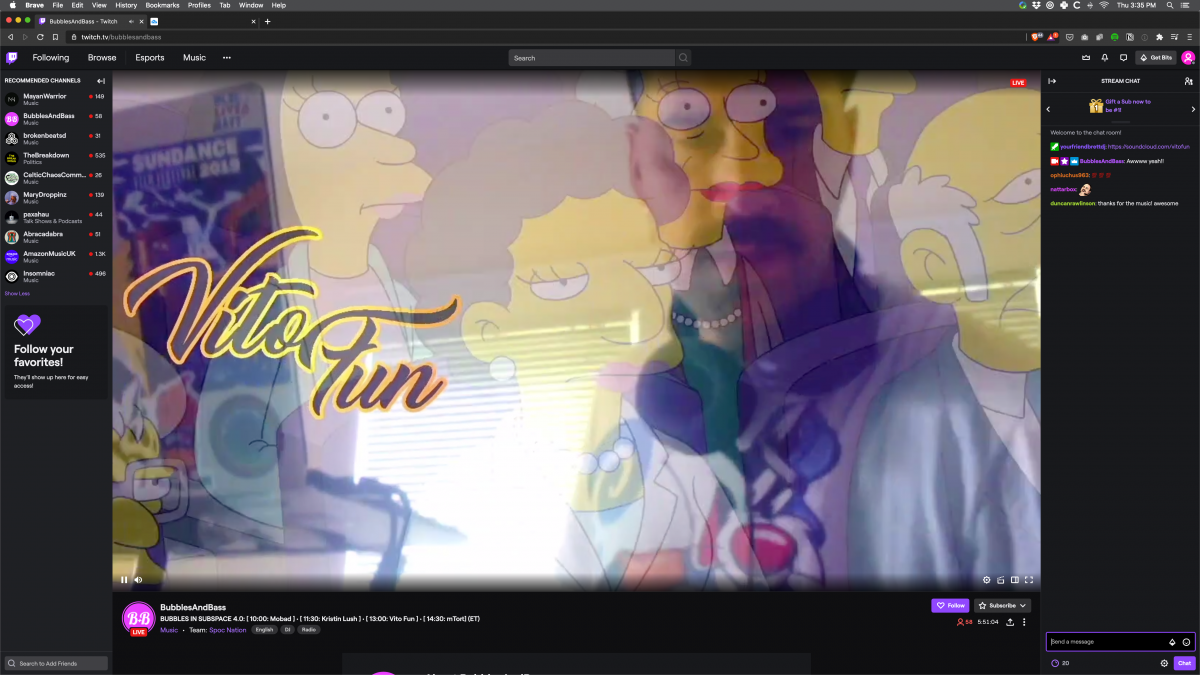Open the Insomniac recommended channel
Viewport: 1200px width, 675px height.
(x=55, y=275)
